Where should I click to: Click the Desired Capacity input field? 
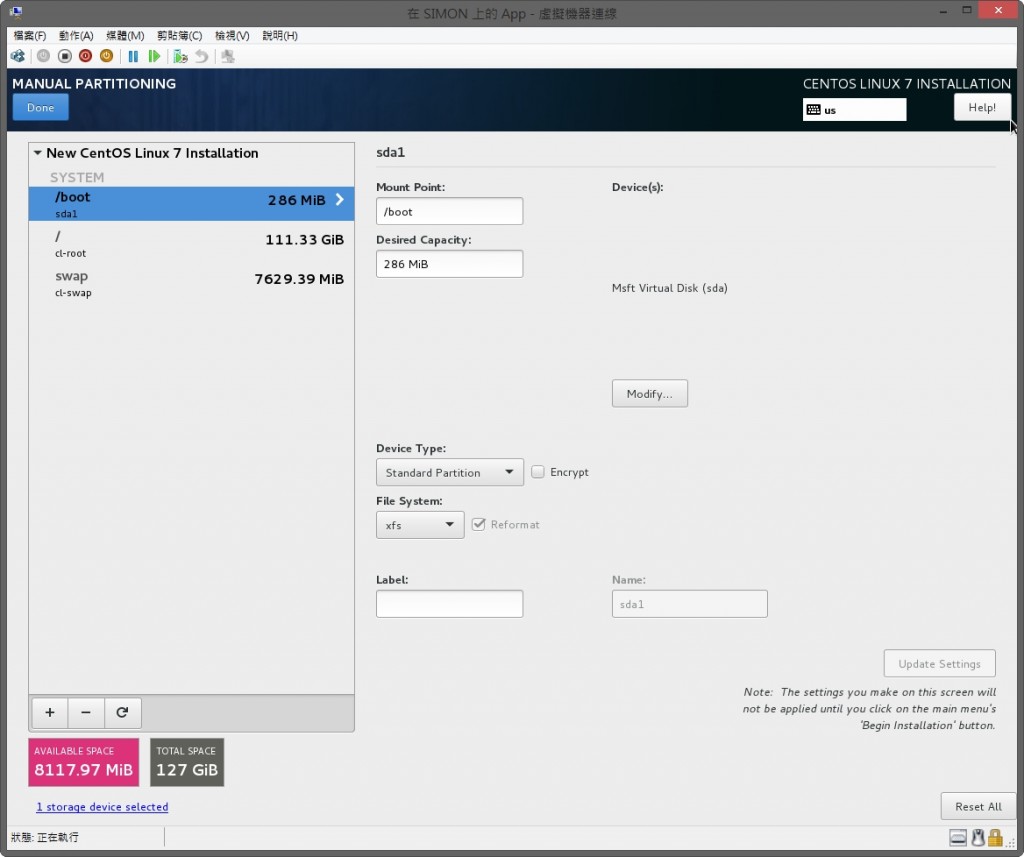coord(449,264)
